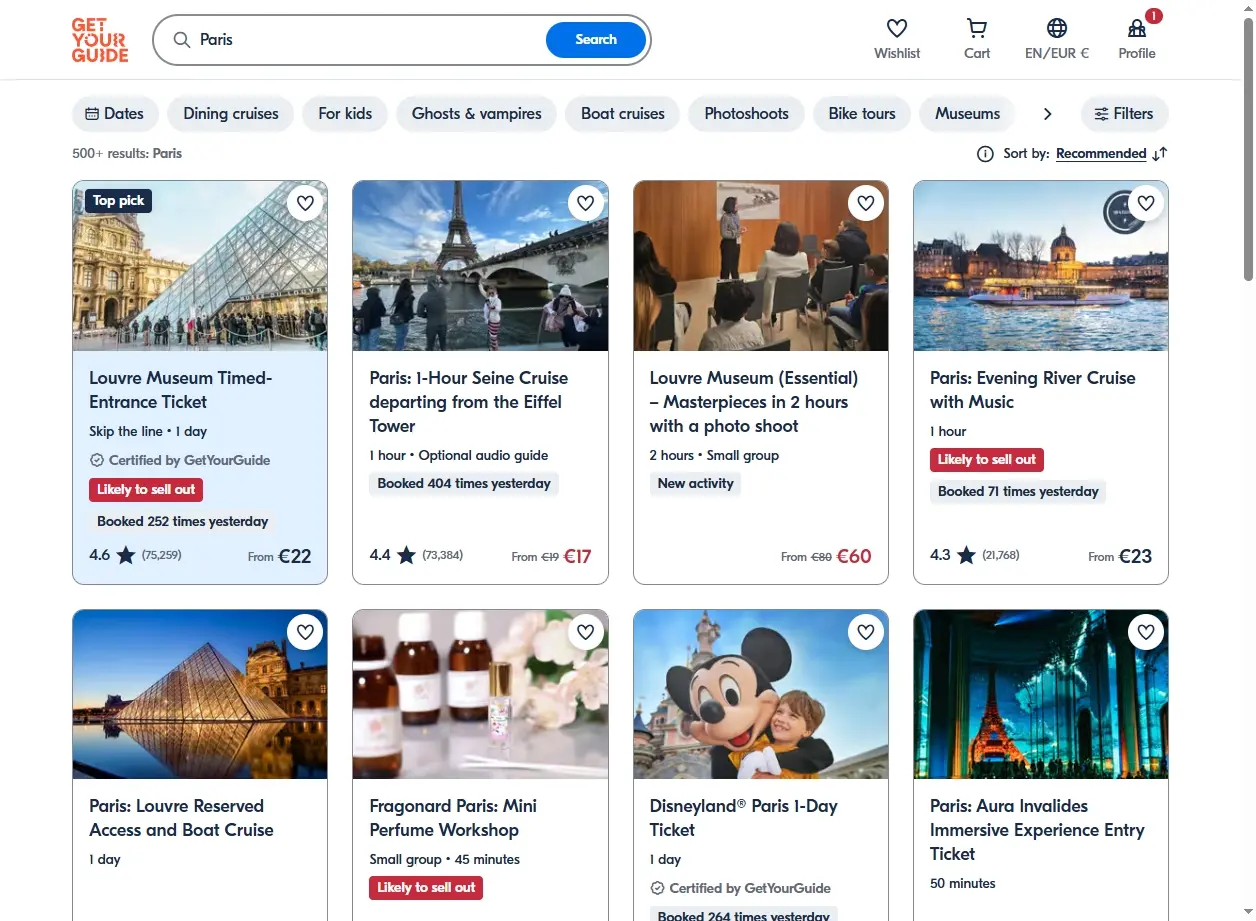The height and width of the screenshot is (921, 1256).
Task: Click the sort order arrows icon
Action: pyautogui.click(x=1160, y=154)
